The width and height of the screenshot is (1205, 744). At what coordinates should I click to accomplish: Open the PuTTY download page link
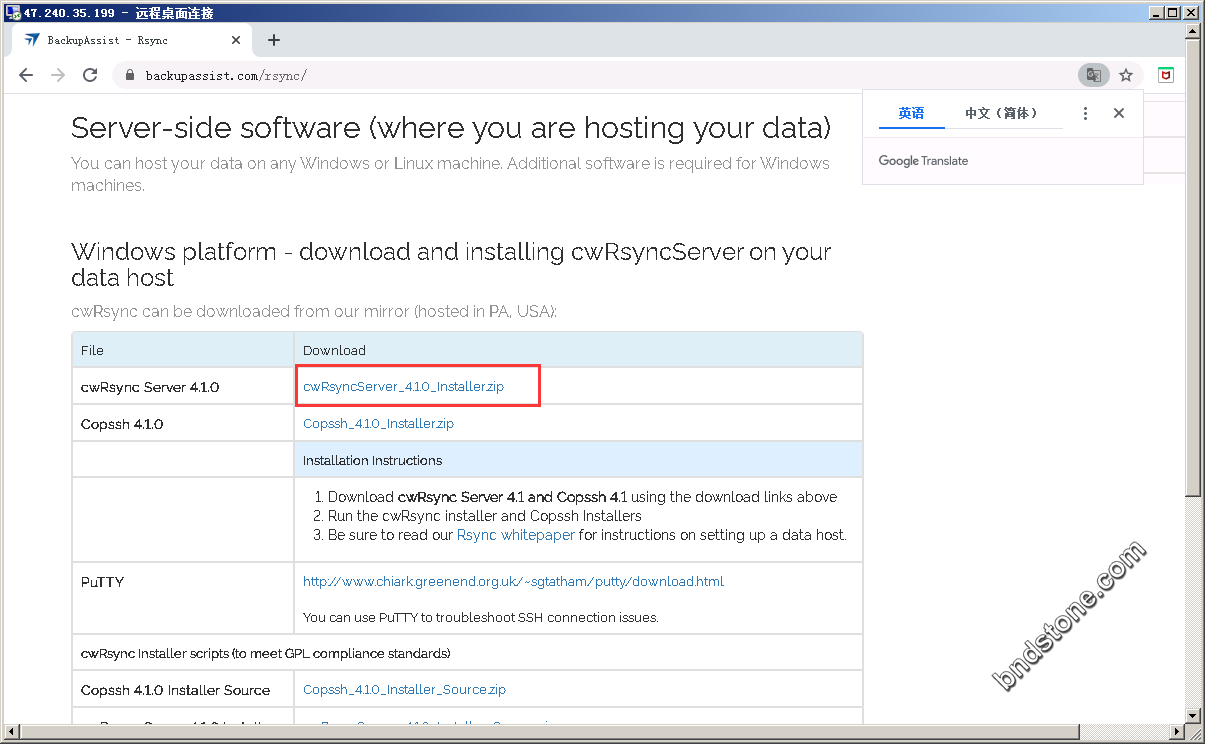[513, 581]
